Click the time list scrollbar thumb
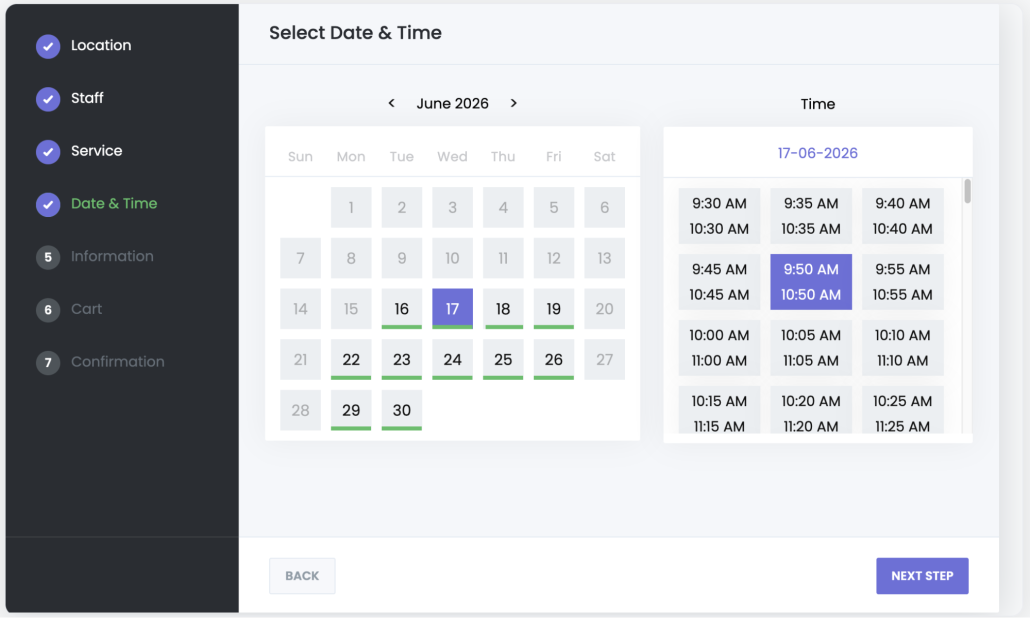Viewport: 1030px width, 618px height. tap(967, 191)
